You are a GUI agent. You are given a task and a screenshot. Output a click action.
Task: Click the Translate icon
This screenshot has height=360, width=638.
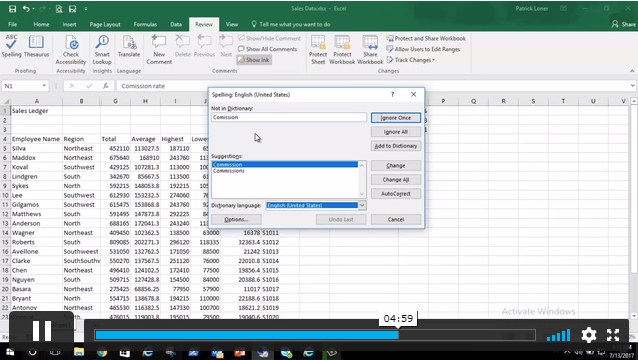pos(129,46)
